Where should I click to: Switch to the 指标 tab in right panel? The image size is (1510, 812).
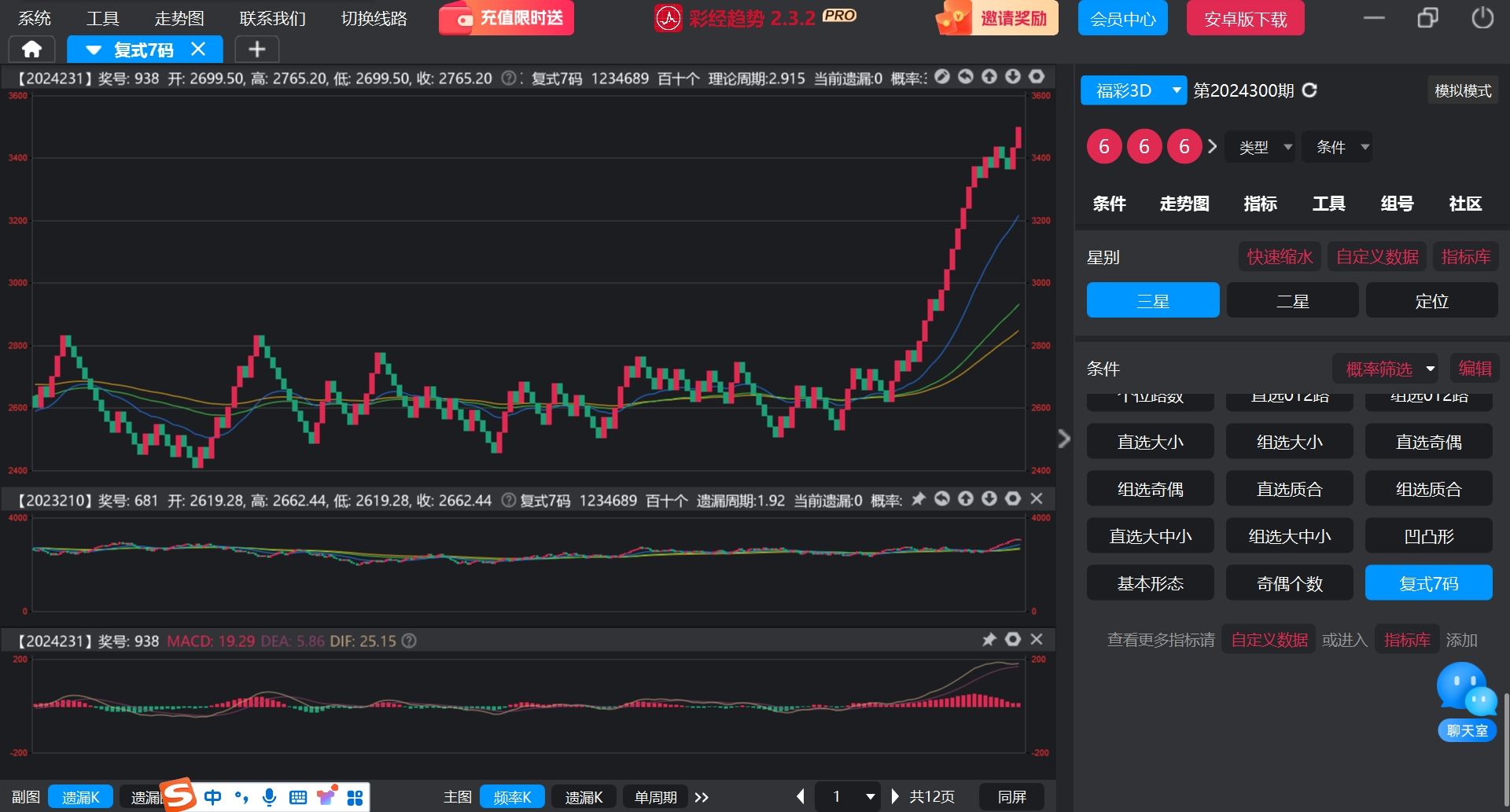1260,204
